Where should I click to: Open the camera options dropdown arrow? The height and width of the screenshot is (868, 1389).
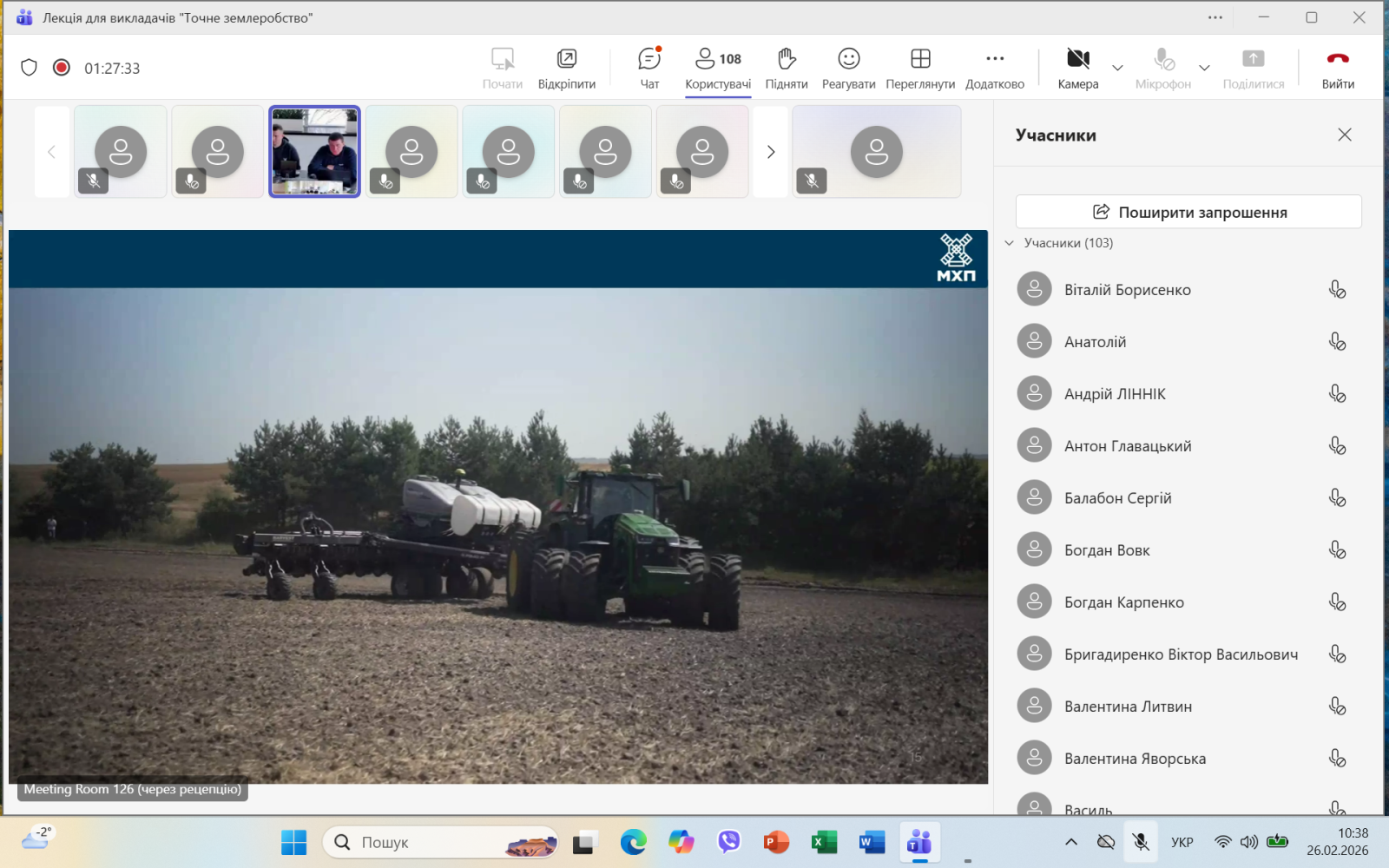pyautogui.click(x=1117, y=68)
